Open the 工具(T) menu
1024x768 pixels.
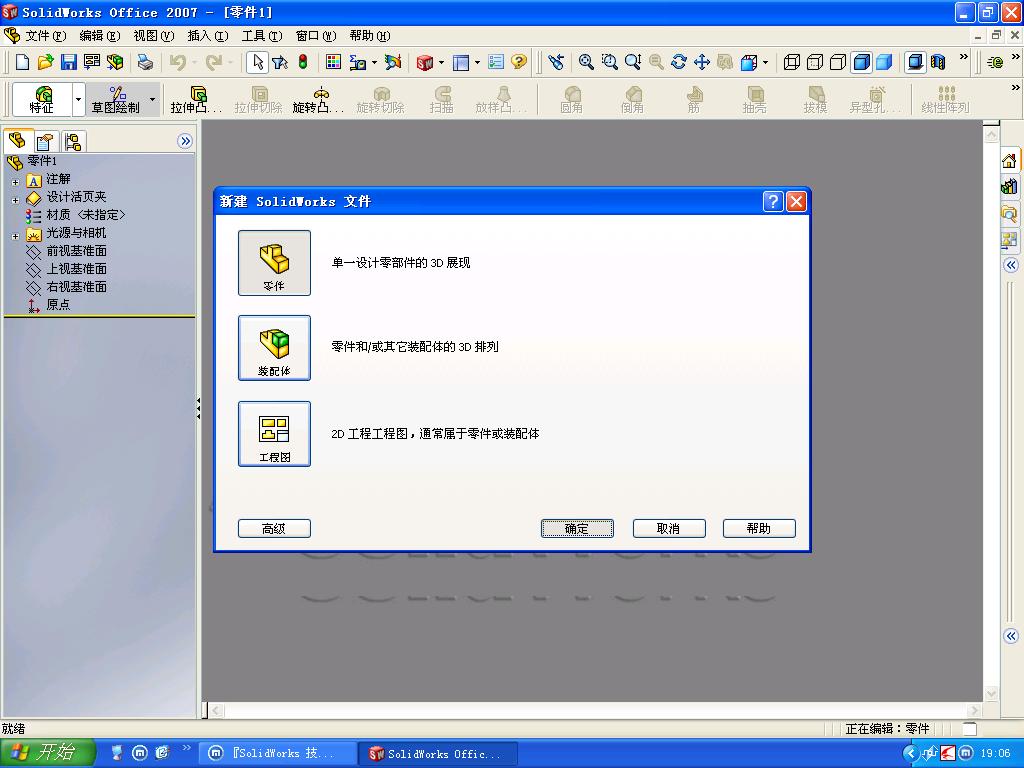pyautogui.click(x=262, y=36)
